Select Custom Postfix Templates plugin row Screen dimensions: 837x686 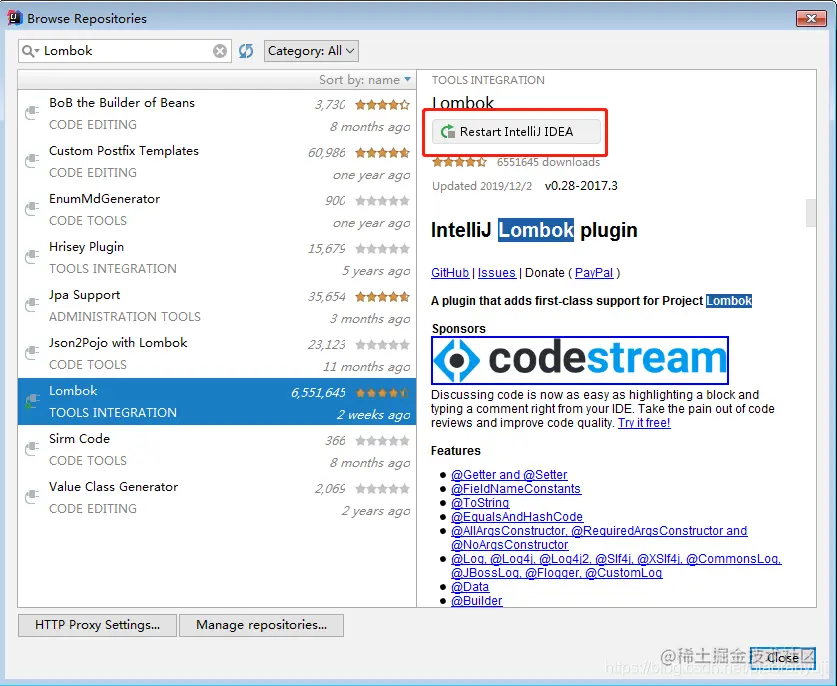pos(217,161)
